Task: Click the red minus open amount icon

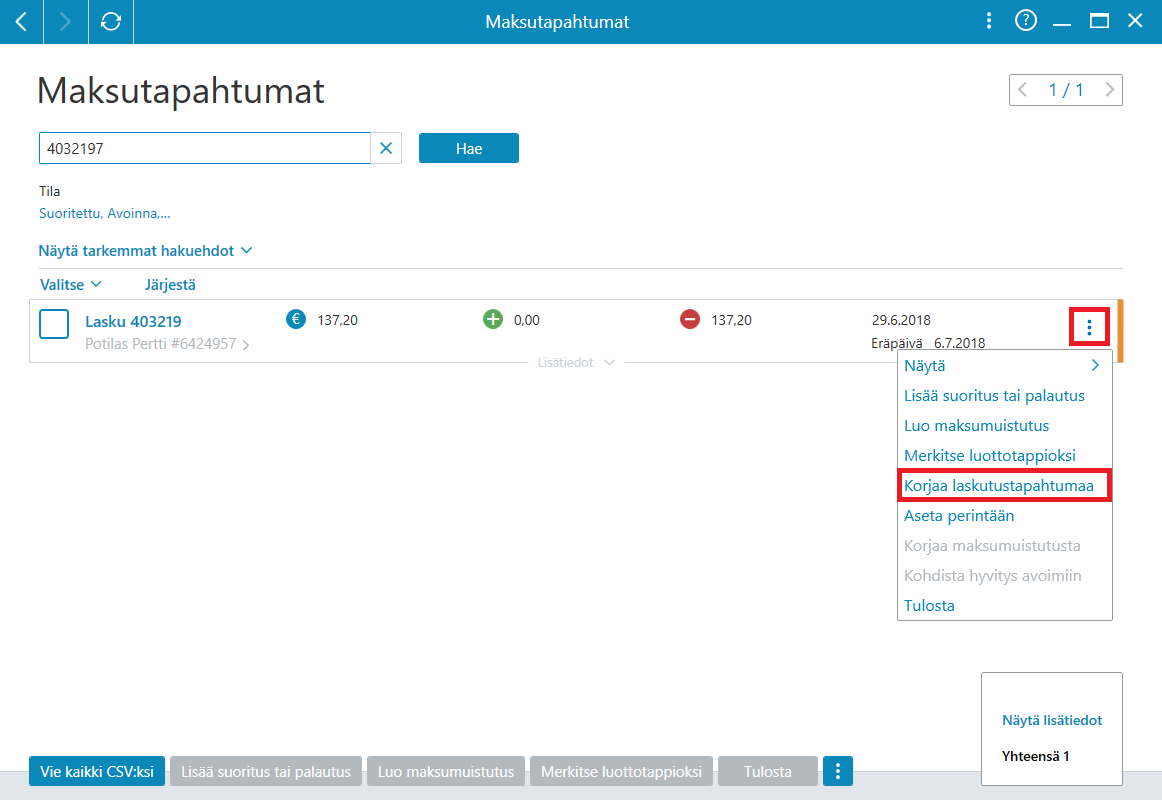Action: [690, 319]
